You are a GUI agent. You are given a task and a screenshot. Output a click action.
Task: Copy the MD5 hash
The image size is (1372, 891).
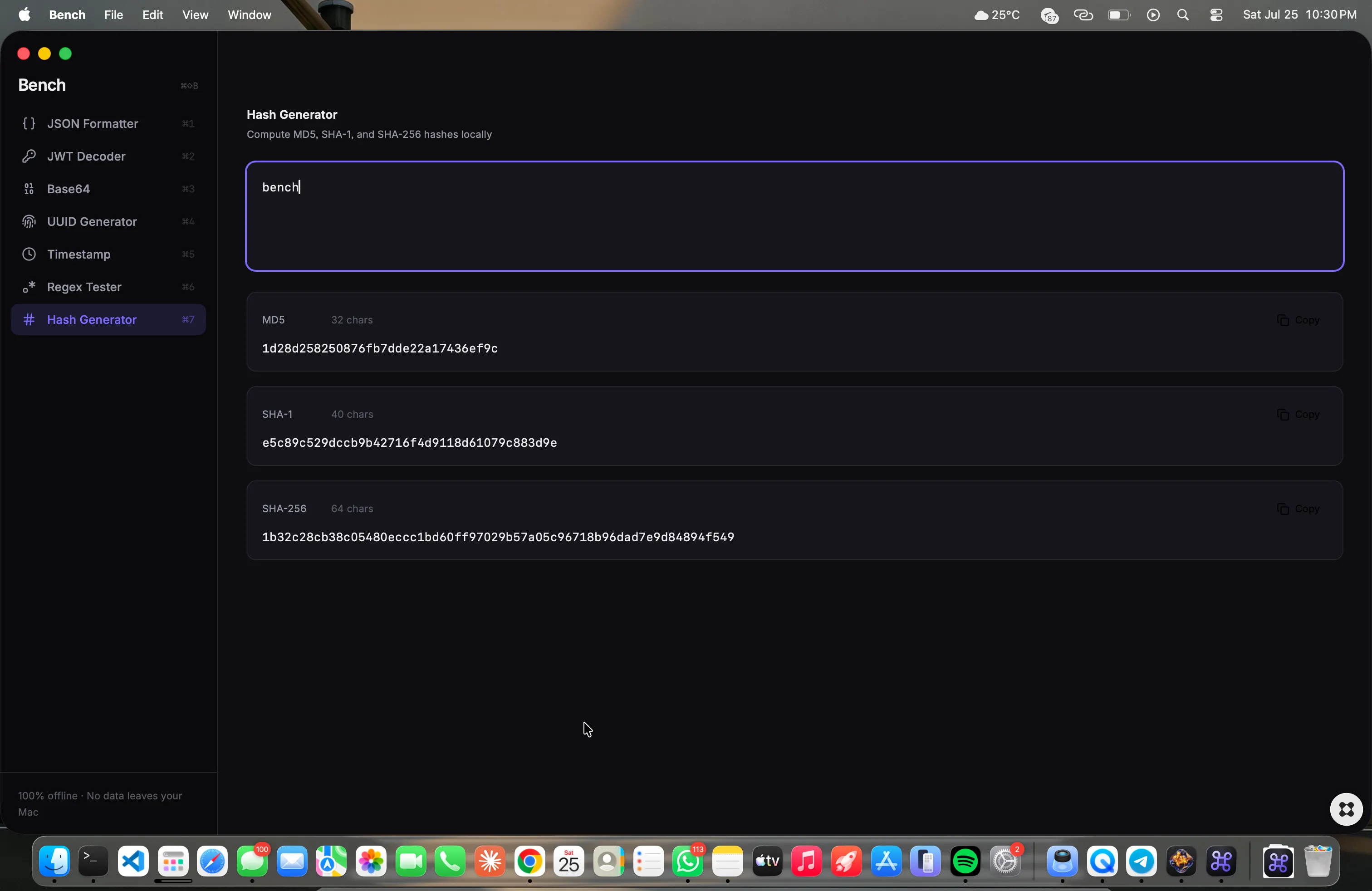point(1298,320)
